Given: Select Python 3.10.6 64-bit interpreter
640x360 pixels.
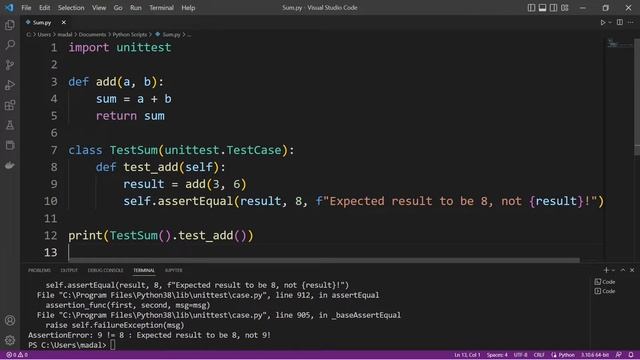Looking at the screenshot, I should pos(595,355).
